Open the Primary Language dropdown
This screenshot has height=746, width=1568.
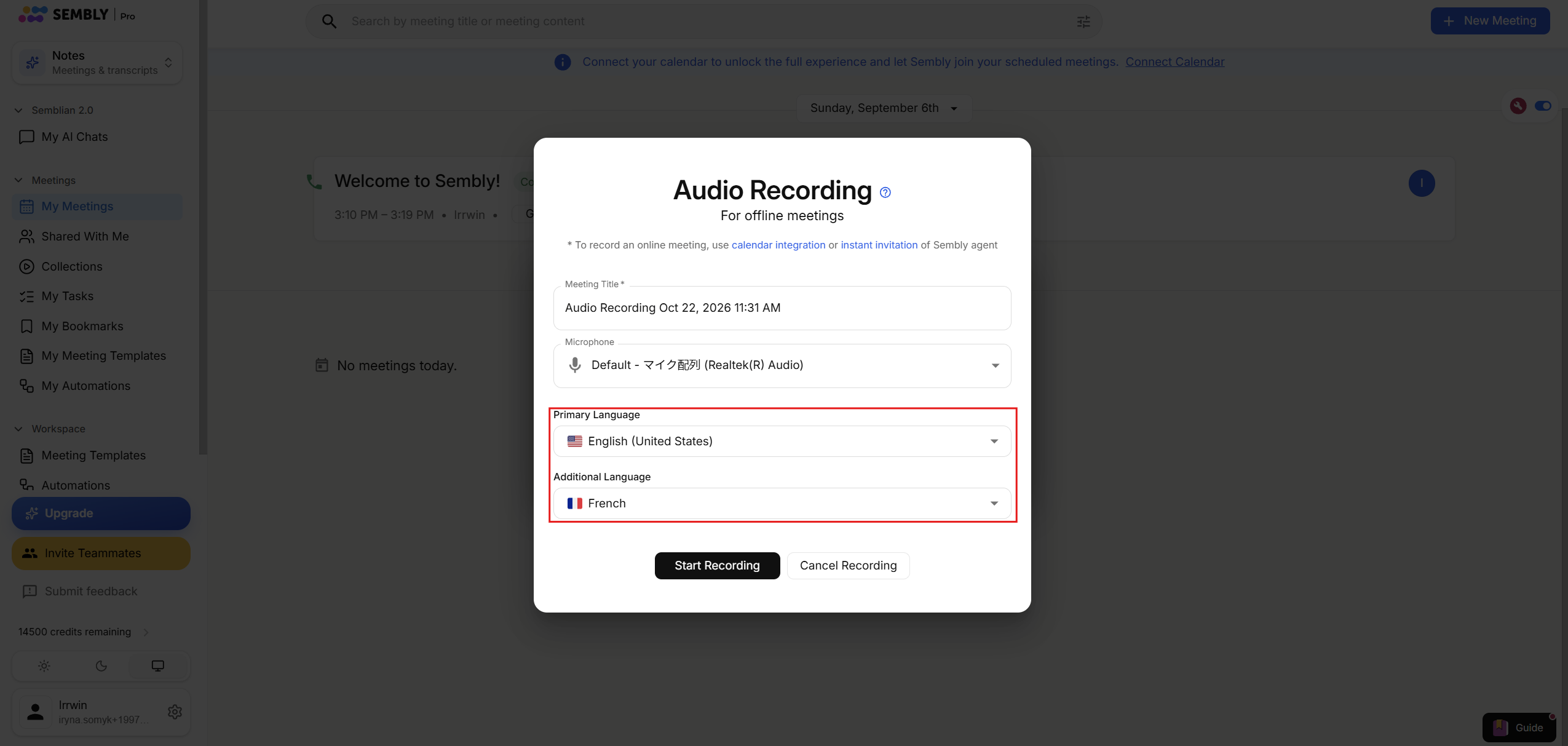pos(782,441)
